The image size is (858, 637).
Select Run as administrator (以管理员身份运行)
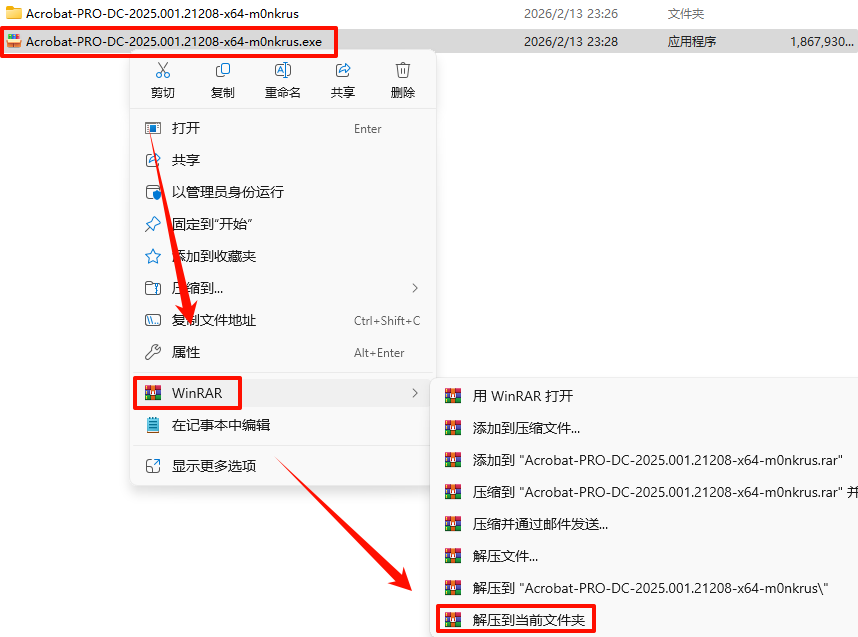pyautogui.click(x=283, y=192)
